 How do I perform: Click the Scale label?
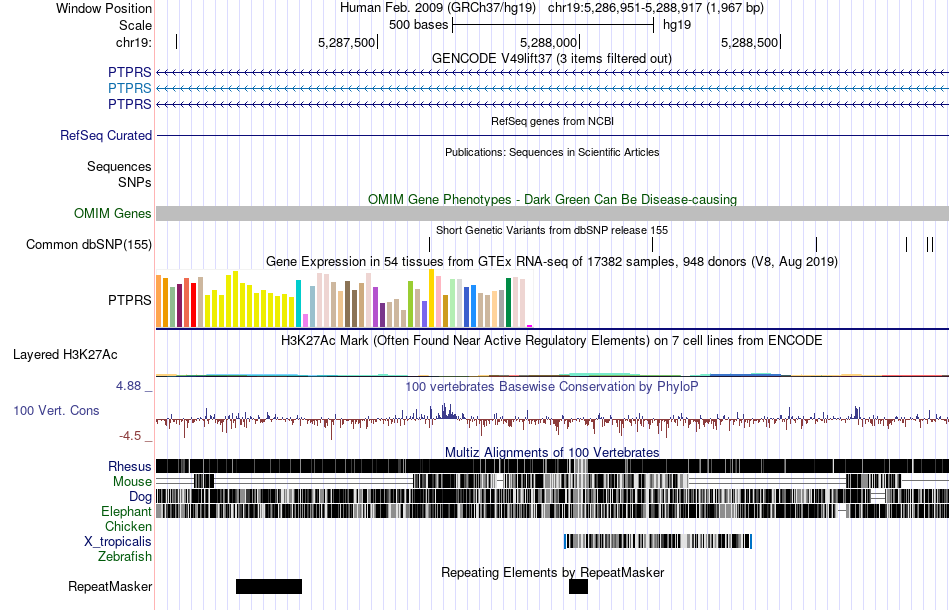(135, 25)
